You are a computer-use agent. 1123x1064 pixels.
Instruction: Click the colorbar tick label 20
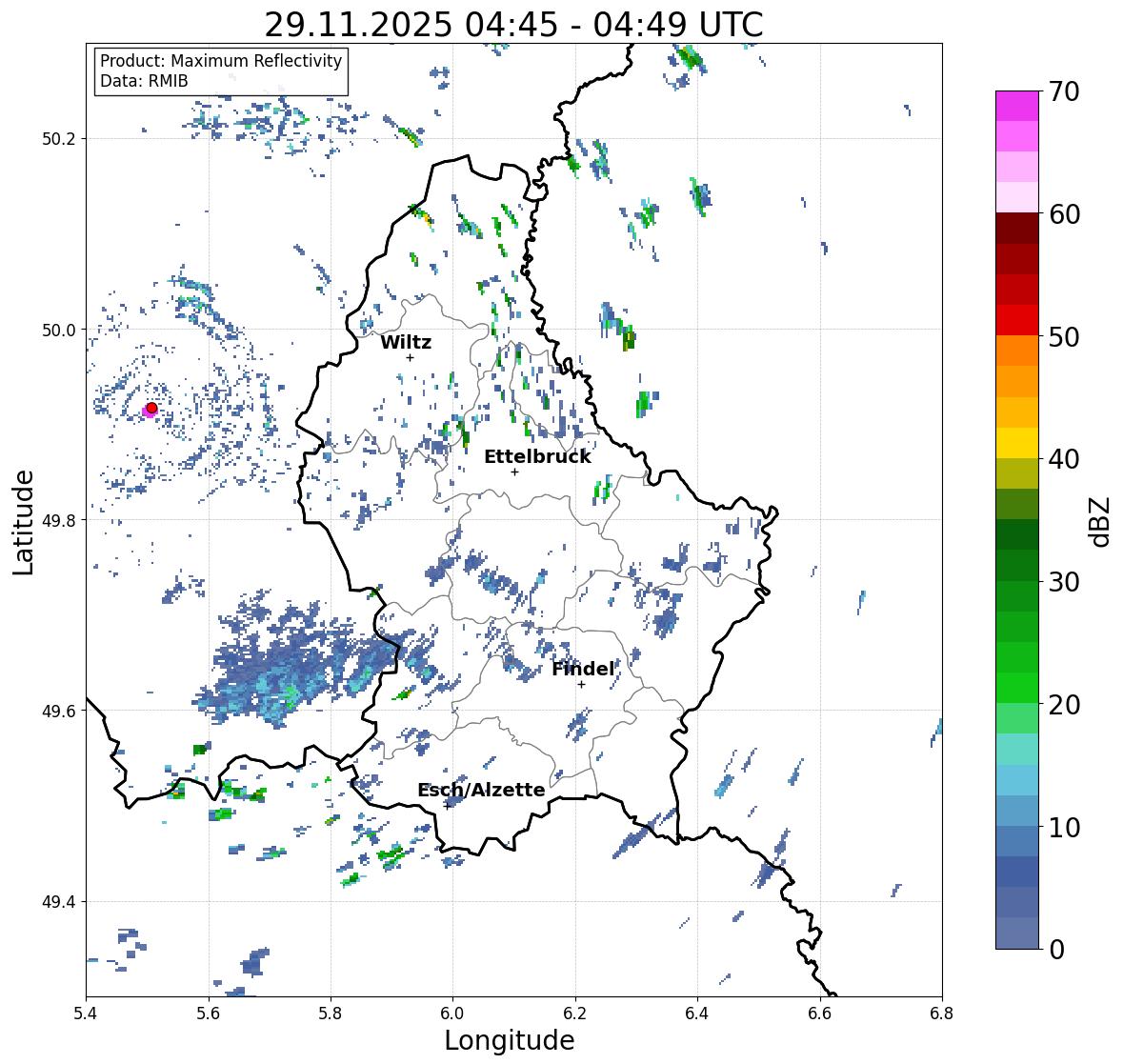click(x=1064, y=705)
